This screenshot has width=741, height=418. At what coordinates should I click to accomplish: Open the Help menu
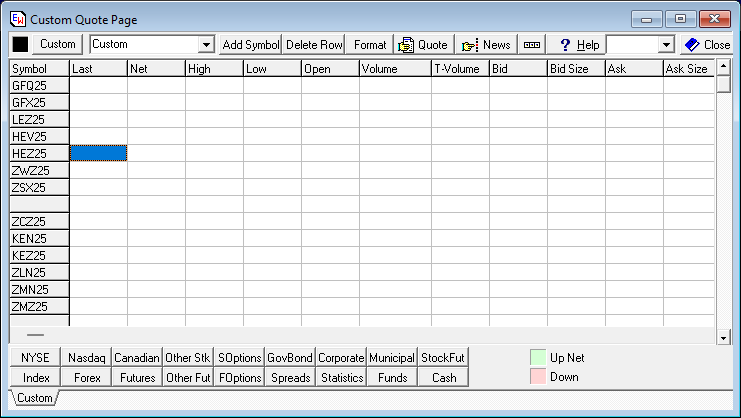(x=578, y=45)
